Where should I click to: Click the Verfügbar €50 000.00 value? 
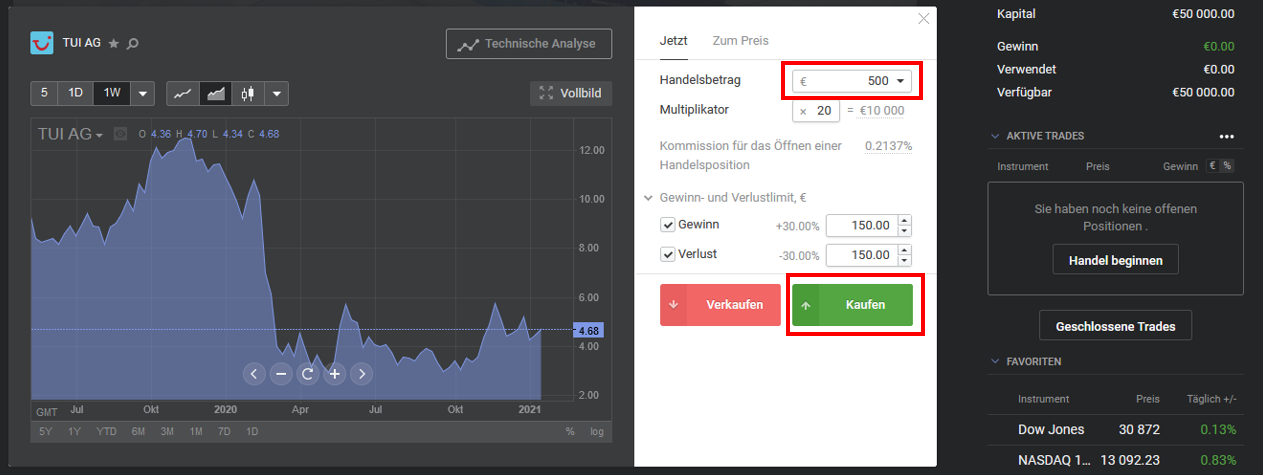click(1203, 92)
